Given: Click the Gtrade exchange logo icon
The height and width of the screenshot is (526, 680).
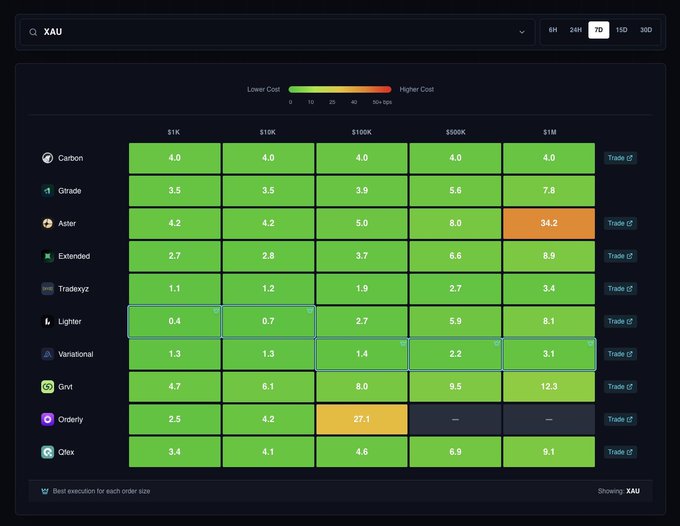Looking at the screenshot, I should pyautogui.click(x=47, y=191).
